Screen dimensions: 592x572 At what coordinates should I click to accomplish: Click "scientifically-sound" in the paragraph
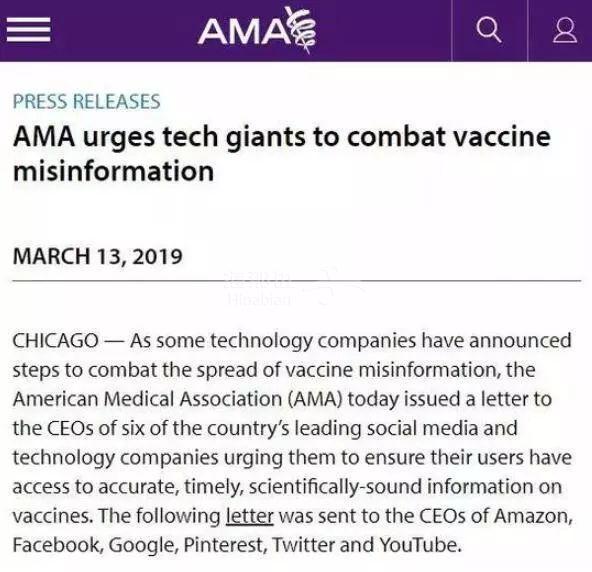pyautogui.click(x=335, y=487)
